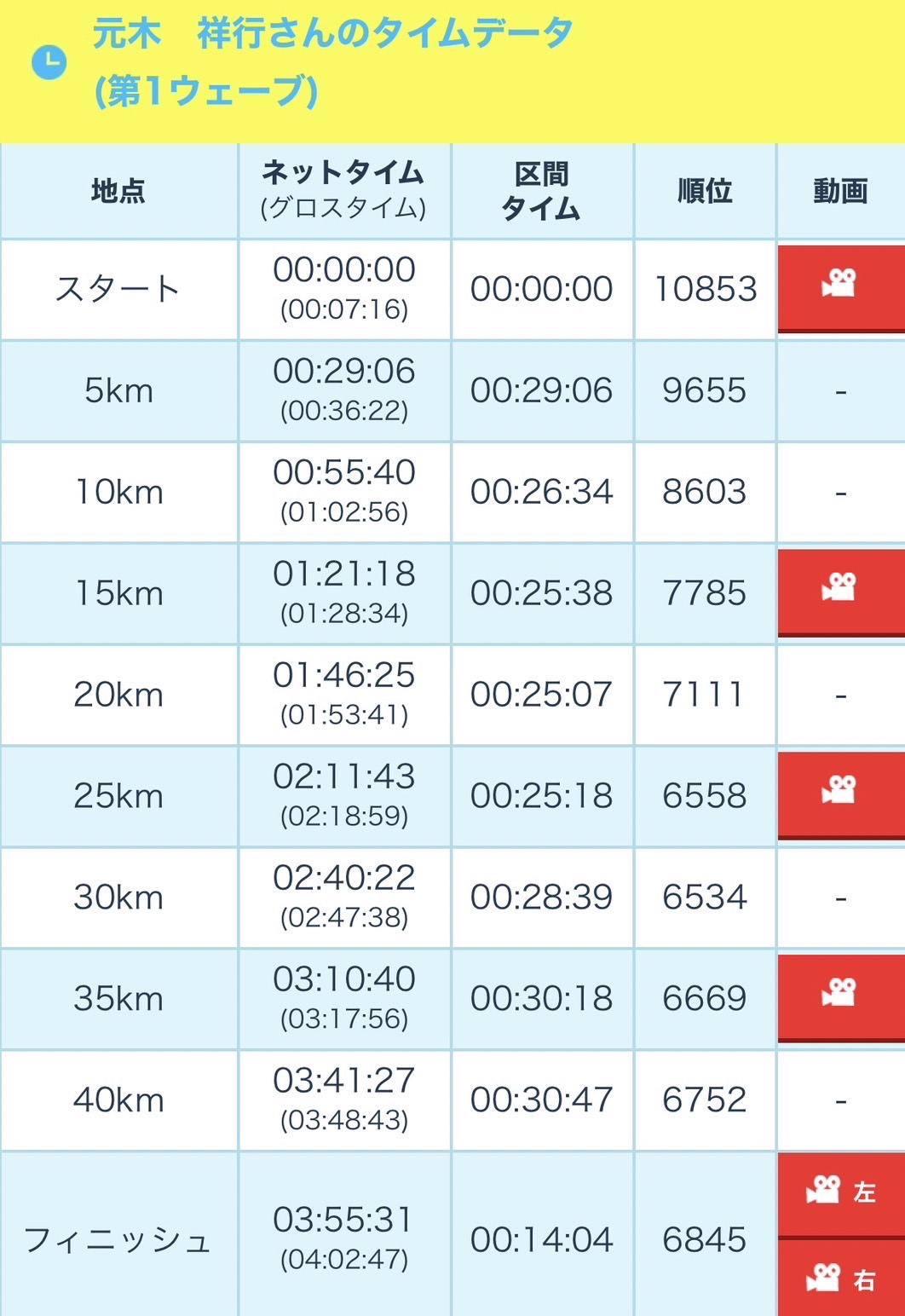Select the 地点 column header
The image size is (905, 1316).
point(118,191)
